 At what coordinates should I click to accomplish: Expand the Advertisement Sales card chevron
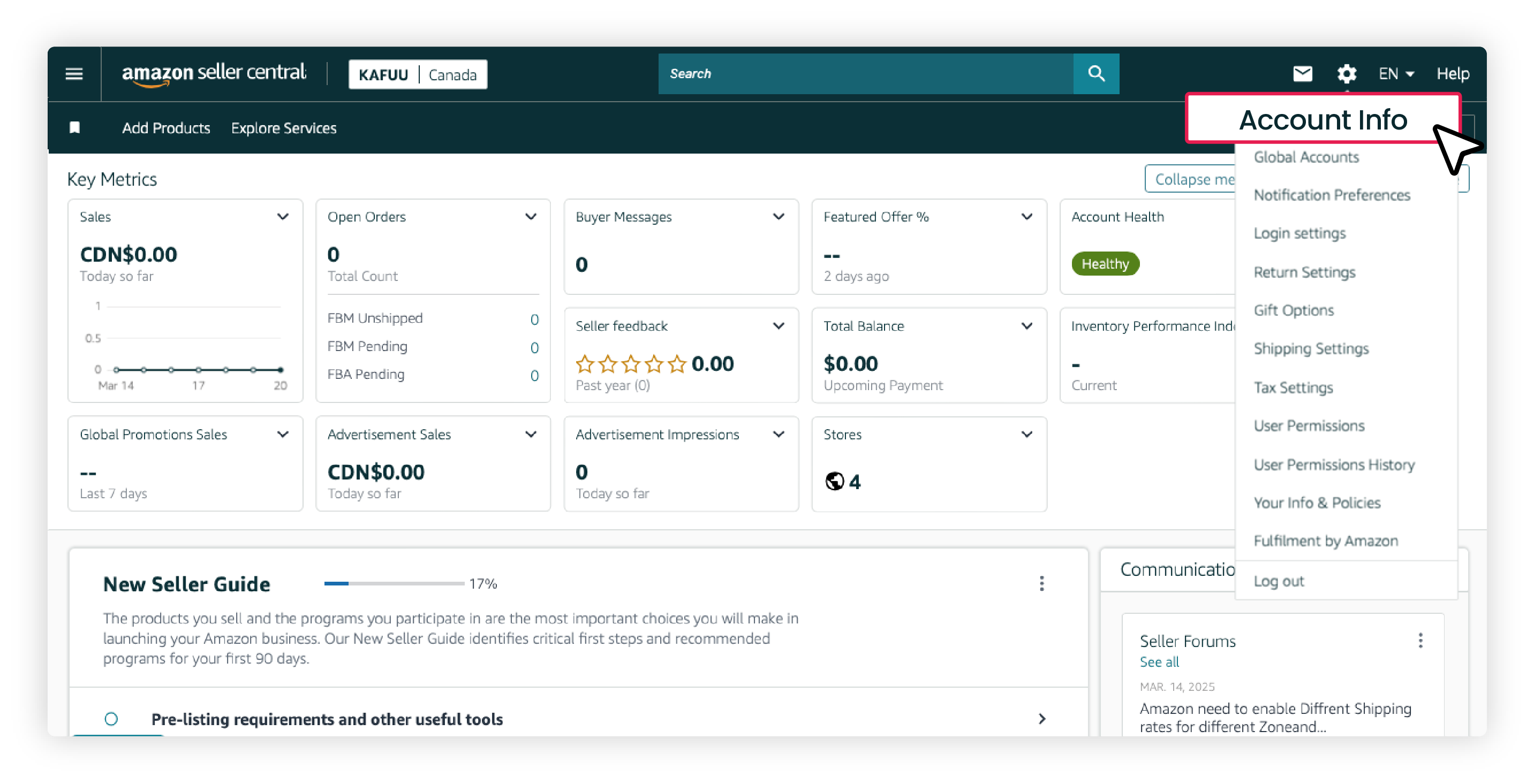pos(531,435)
